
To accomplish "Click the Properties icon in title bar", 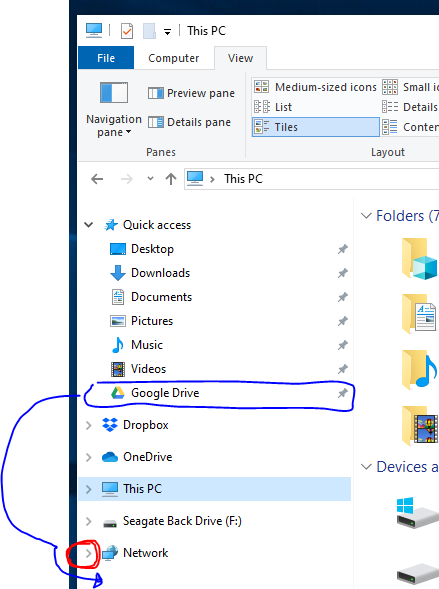I will 127,31.
